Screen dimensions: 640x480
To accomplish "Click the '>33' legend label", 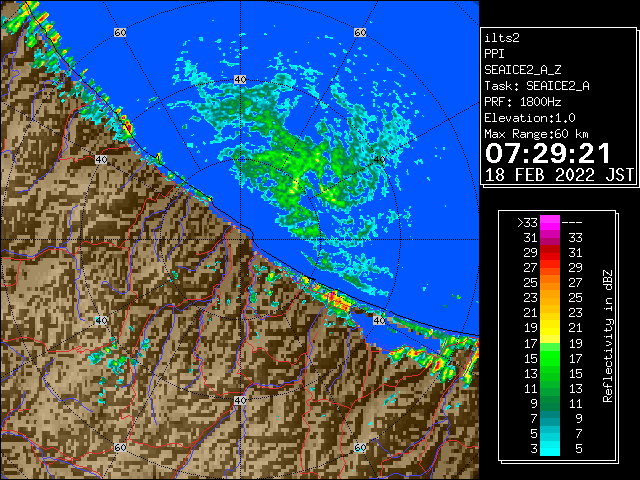I will tap(527, 223).
